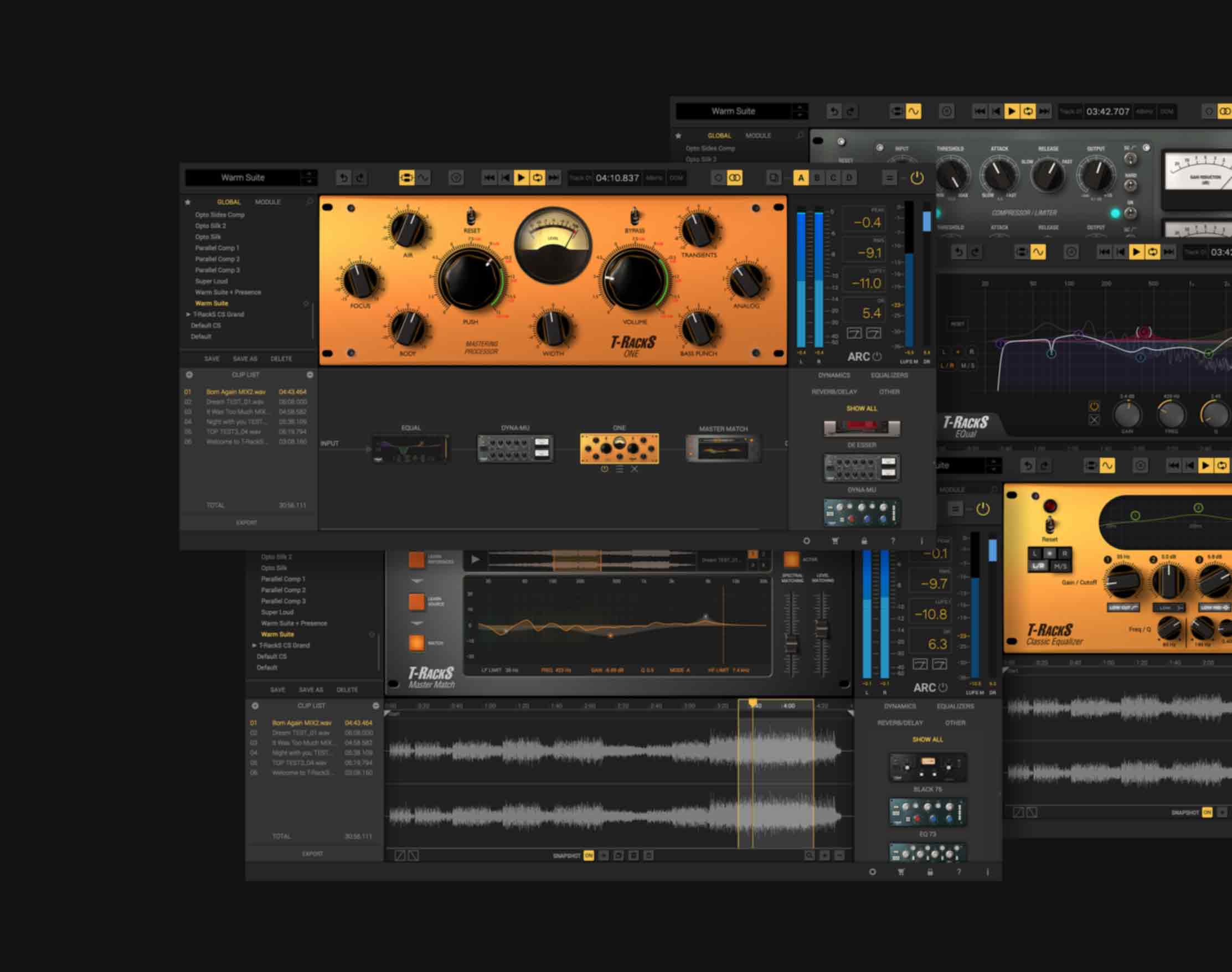This screenshot has height=972, width=1232.
Task: Remove clip using minus icon in front Clip List
Action: 310,375
